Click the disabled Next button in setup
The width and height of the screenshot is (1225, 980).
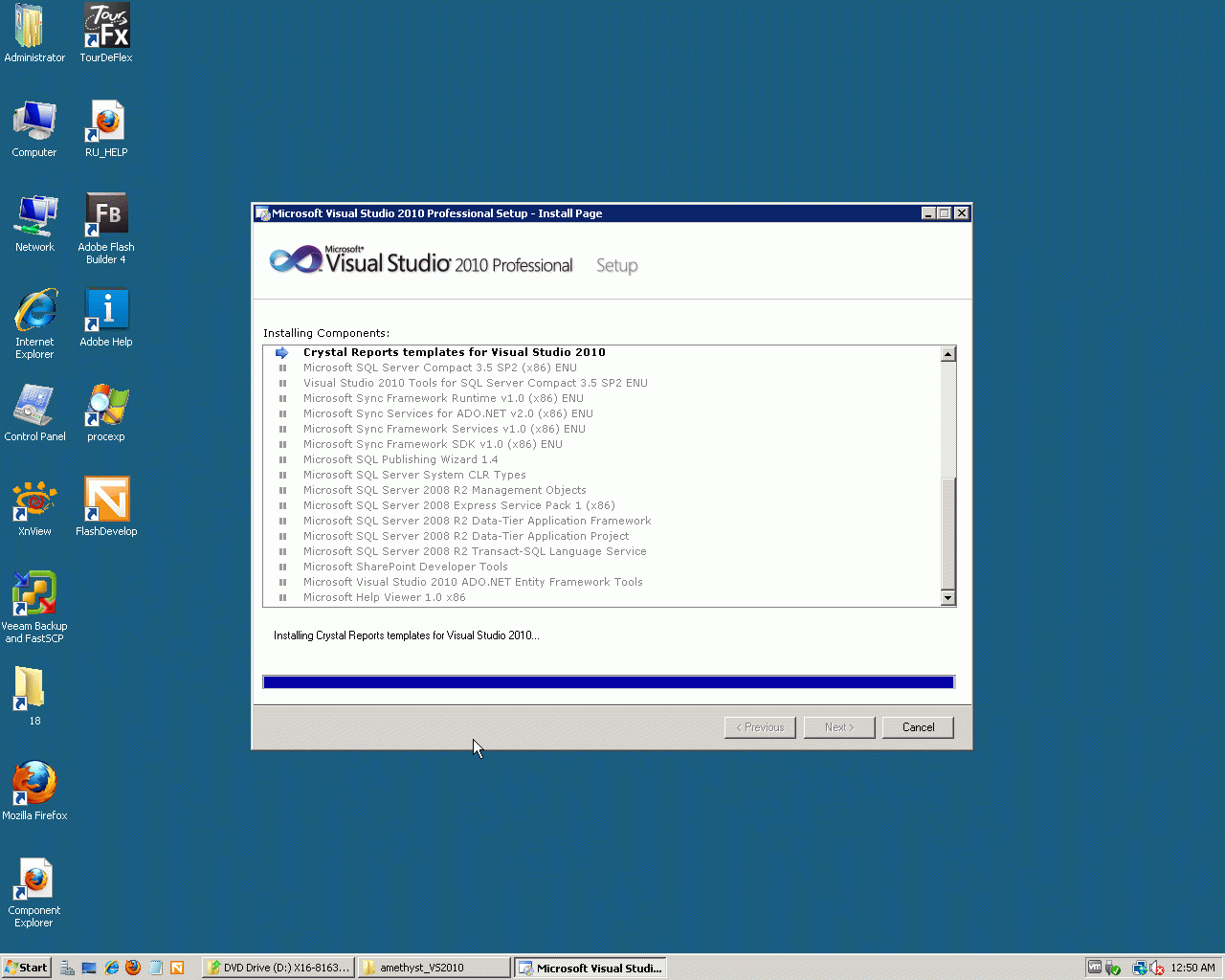[x=839, y=727]
